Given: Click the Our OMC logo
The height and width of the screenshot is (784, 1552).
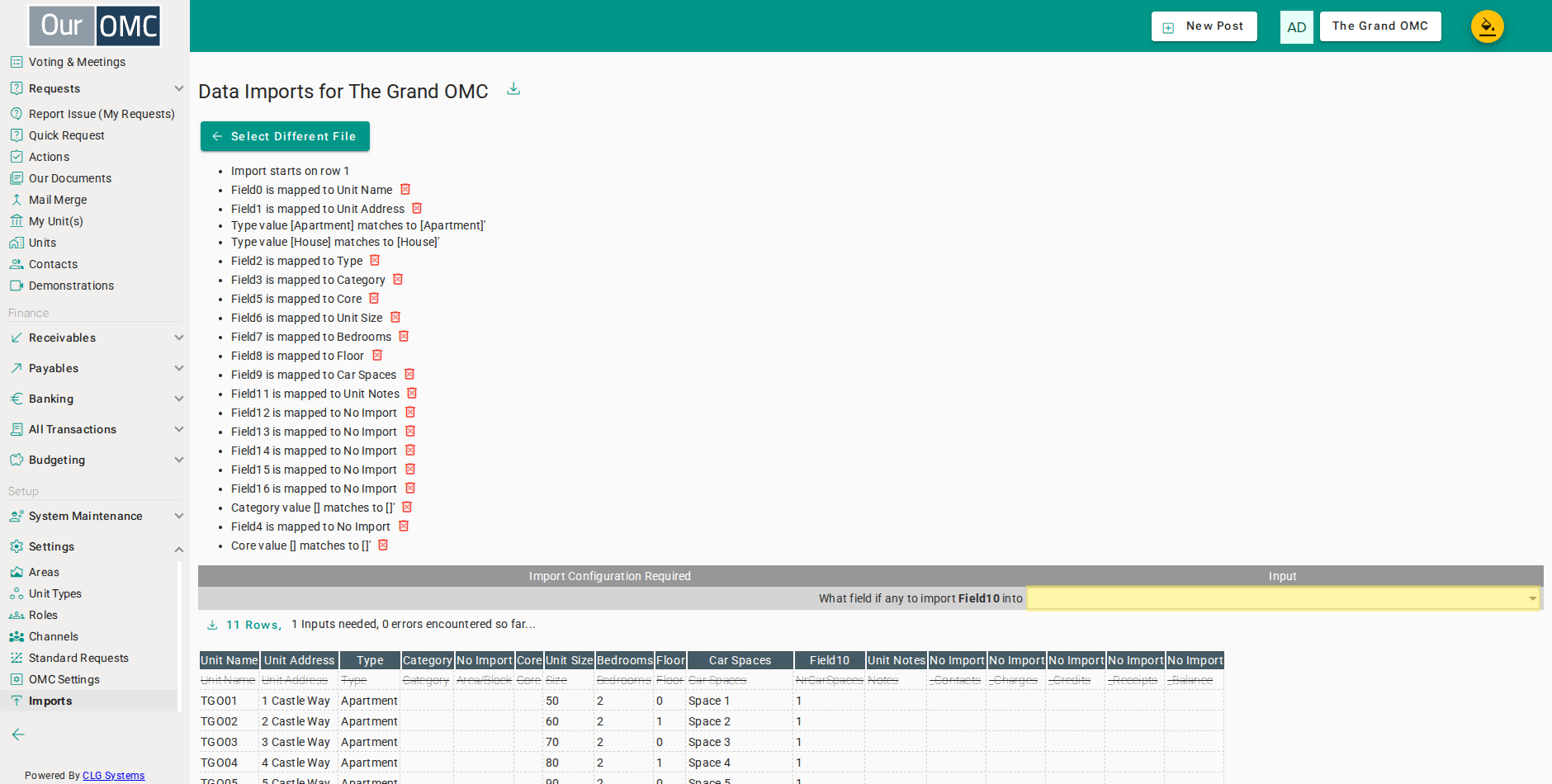Looking at the screenshot, I should tap(95, 26).
